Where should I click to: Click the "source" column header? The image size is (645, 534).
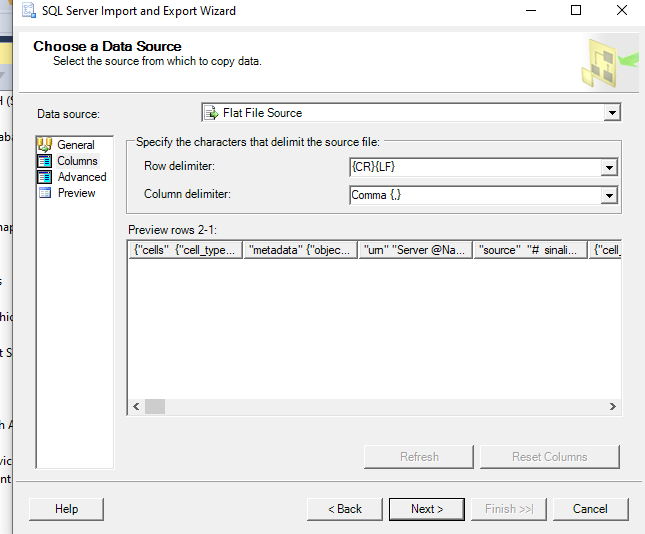click(x=530, y=250)
